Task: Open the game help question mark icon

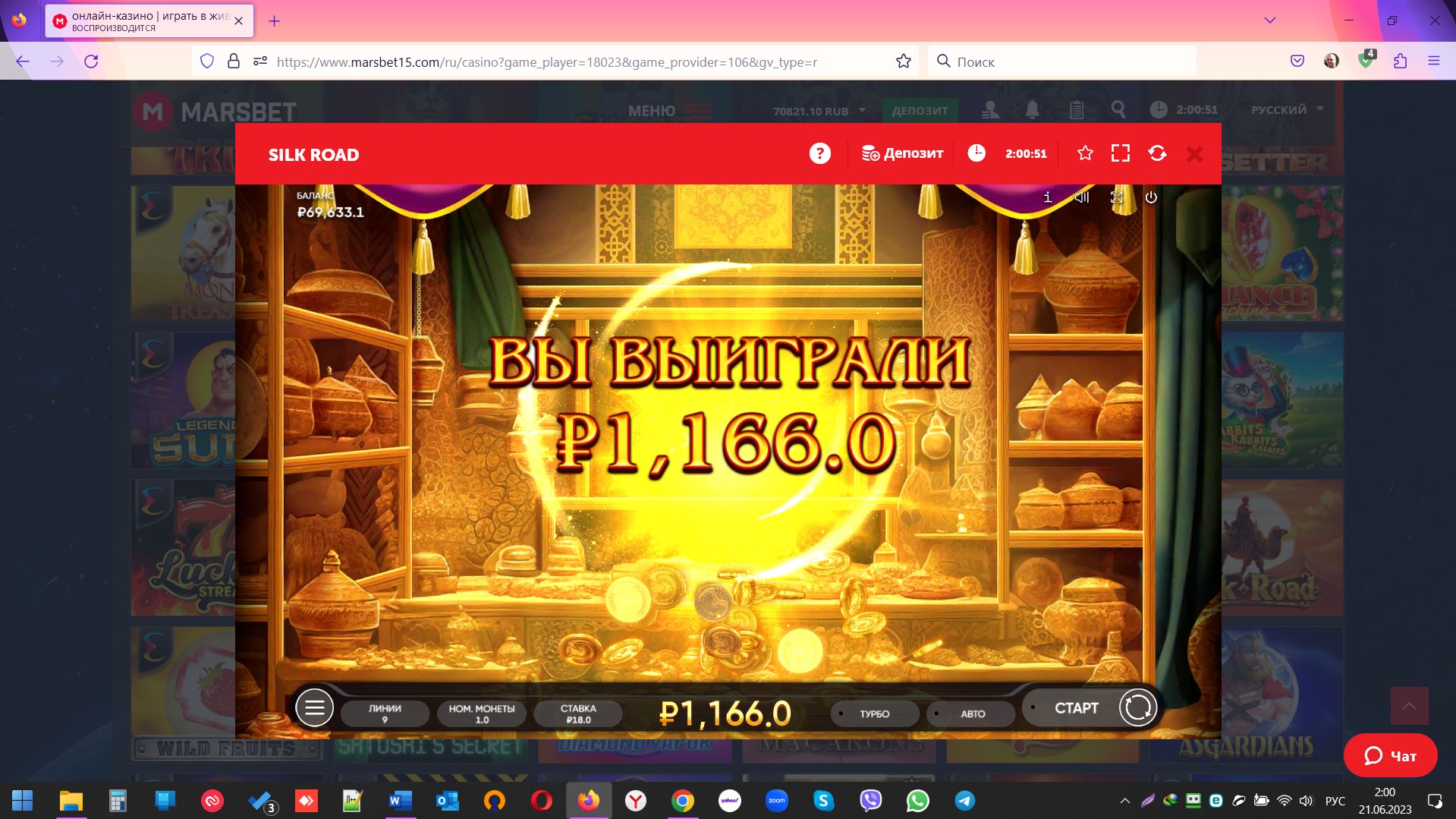Action: (x=819, y=153)
